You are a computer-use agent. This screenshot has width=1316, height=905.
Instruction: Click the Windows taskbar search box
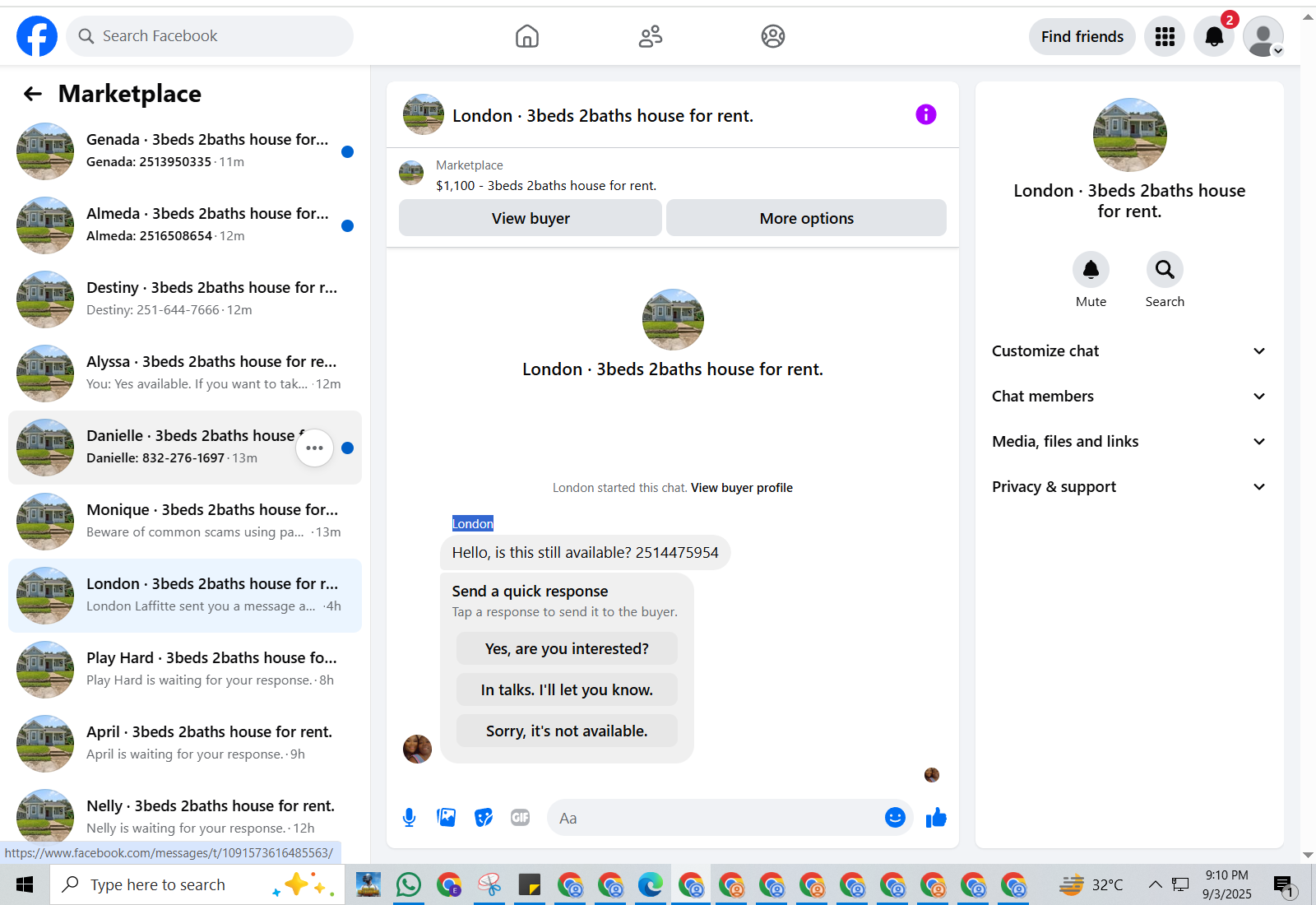pyautogui.click(x=197, y=884)
